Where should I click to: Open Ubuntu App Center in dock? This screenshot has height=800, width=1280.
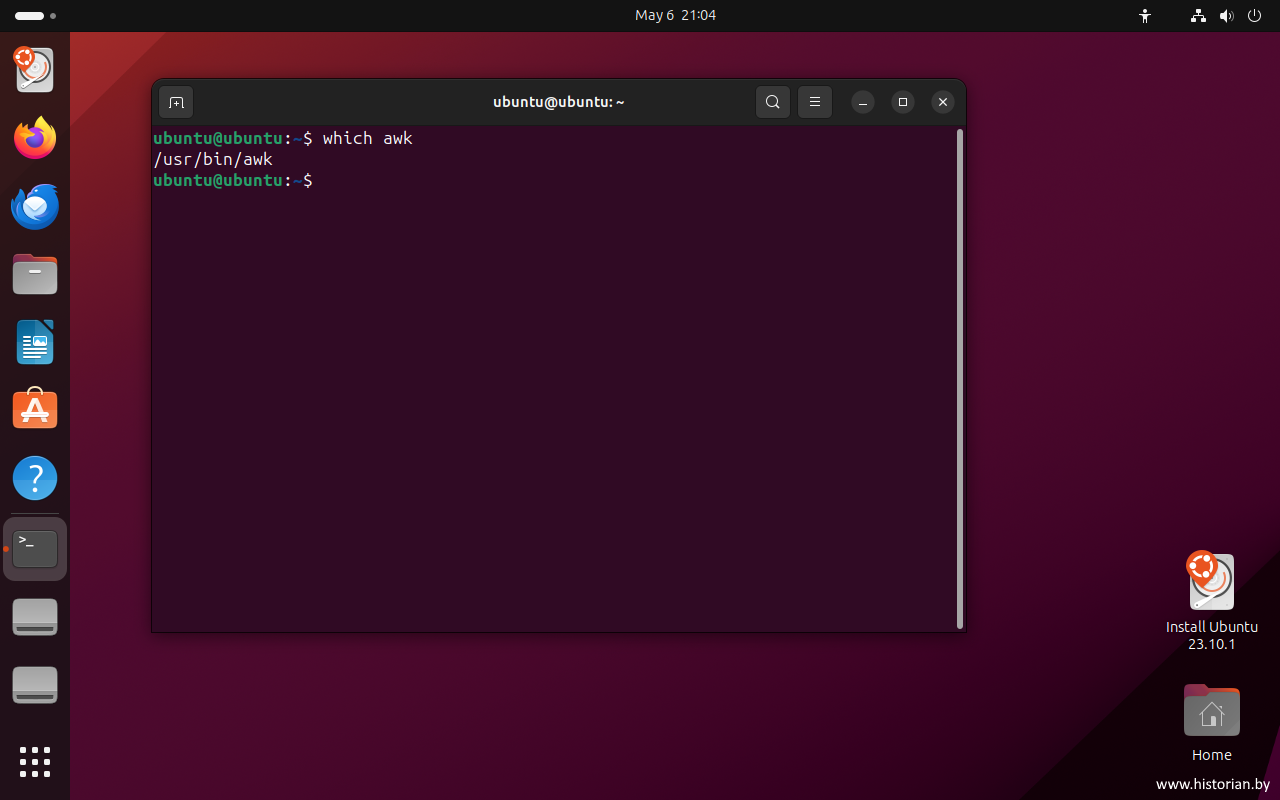tap(35, 410)
